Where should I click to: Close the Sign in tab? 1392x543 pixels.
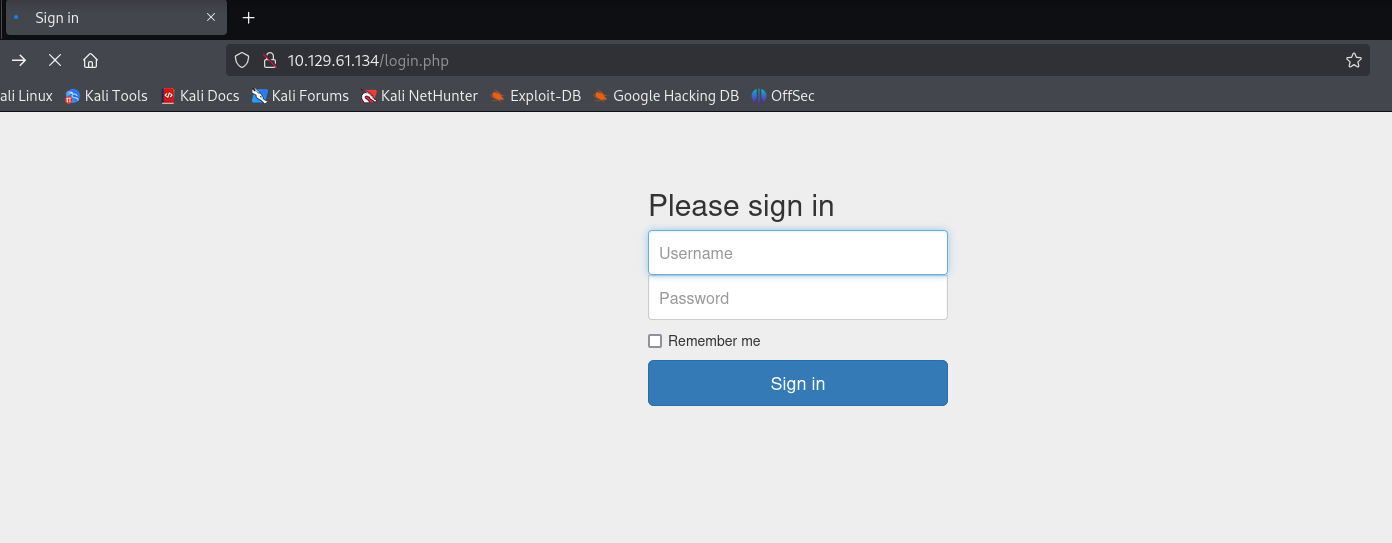pos(211,17)
